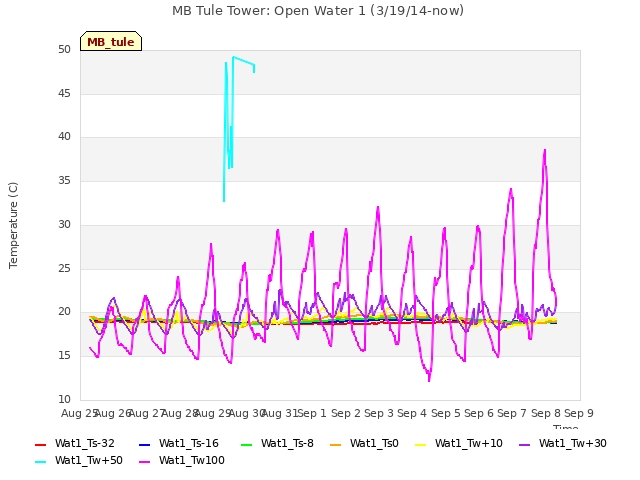The image size is (640, 480).
Task: Click magenta swatch for Wat1_Tw100
Action: coord(144,462)
